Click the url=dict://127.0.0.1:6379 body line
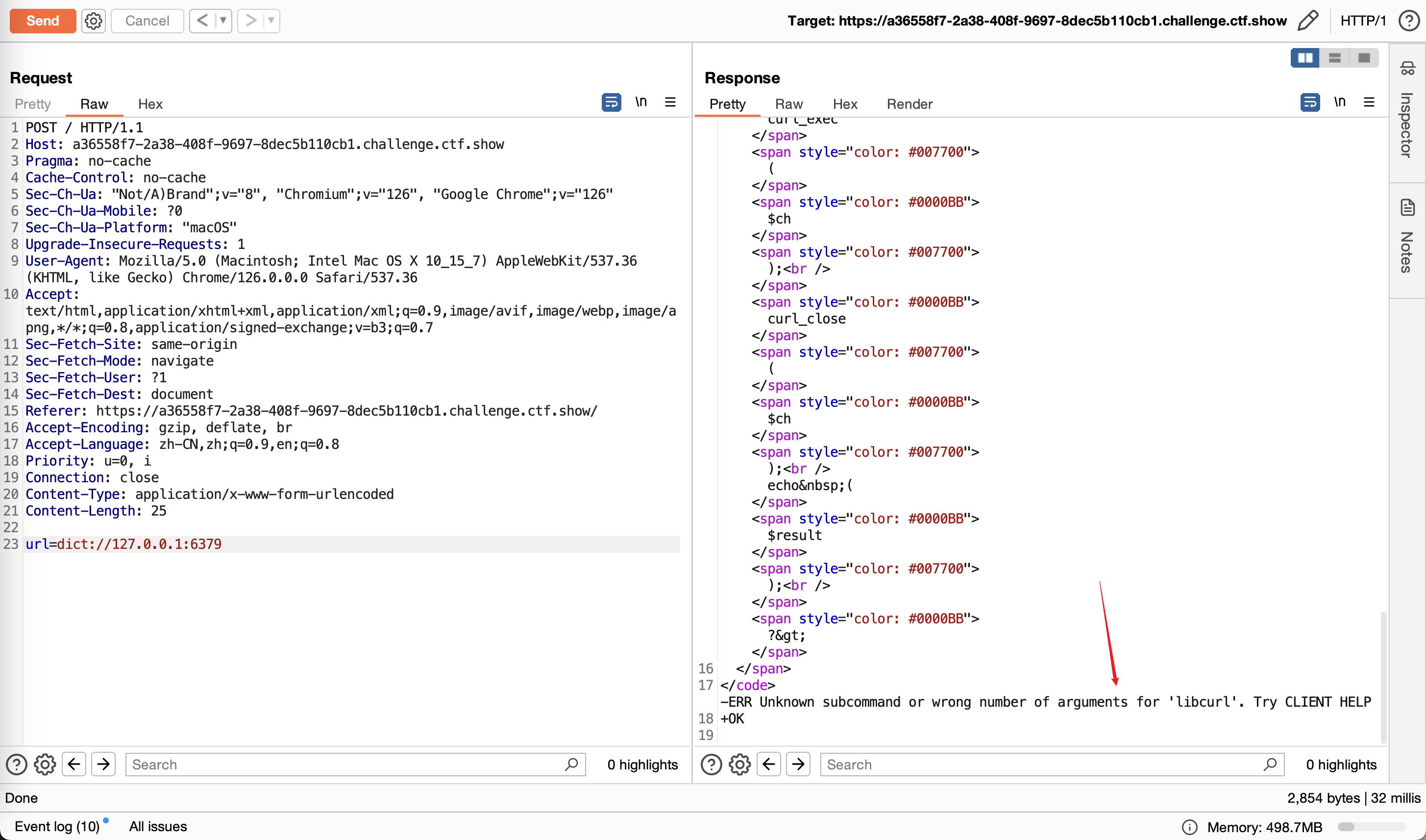This screenshot has width=1426, height=840. point(123,544)
